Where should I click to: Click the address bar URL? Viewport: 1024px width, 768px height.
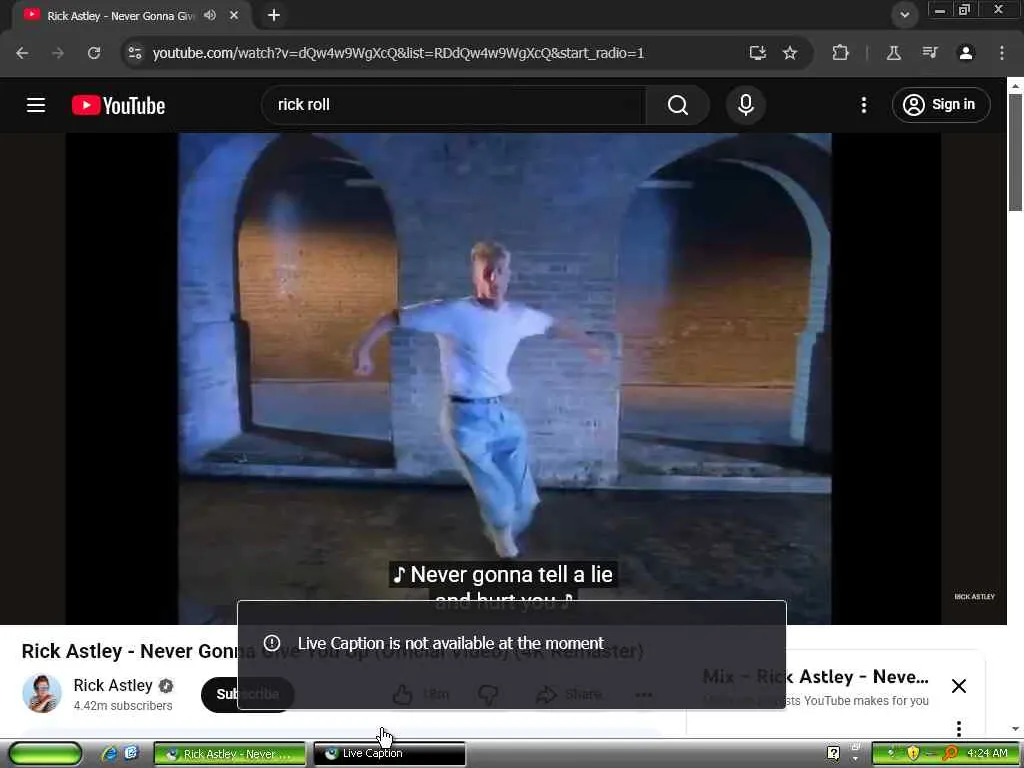398,53
